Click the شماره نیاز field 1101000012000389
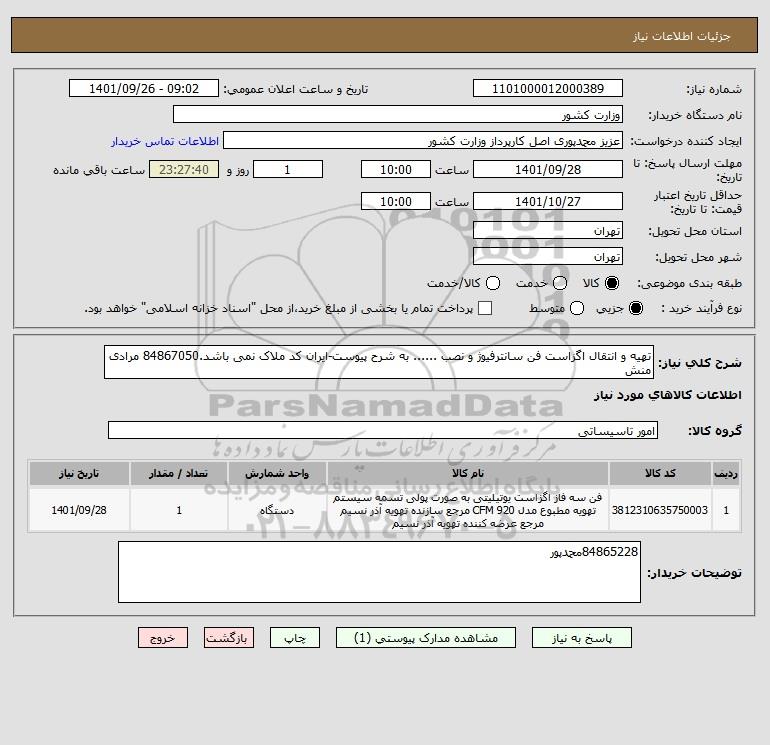The height and width of the screenshot is (745, 770). 548,89
